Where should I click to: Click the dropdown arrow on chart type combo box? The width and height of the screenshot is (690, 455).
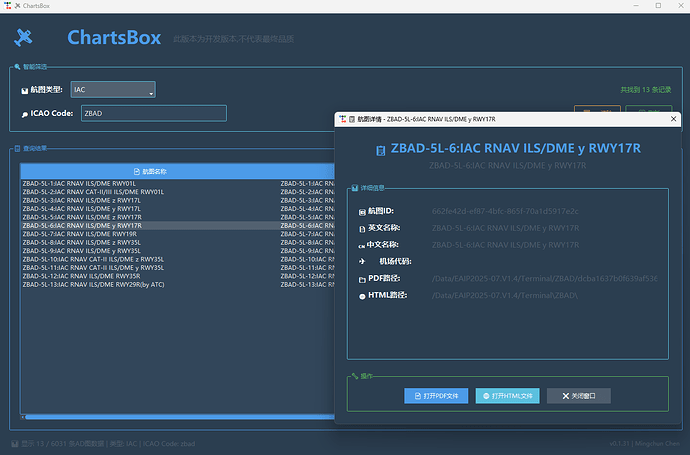pyautogui.click(x=150, y=91)
